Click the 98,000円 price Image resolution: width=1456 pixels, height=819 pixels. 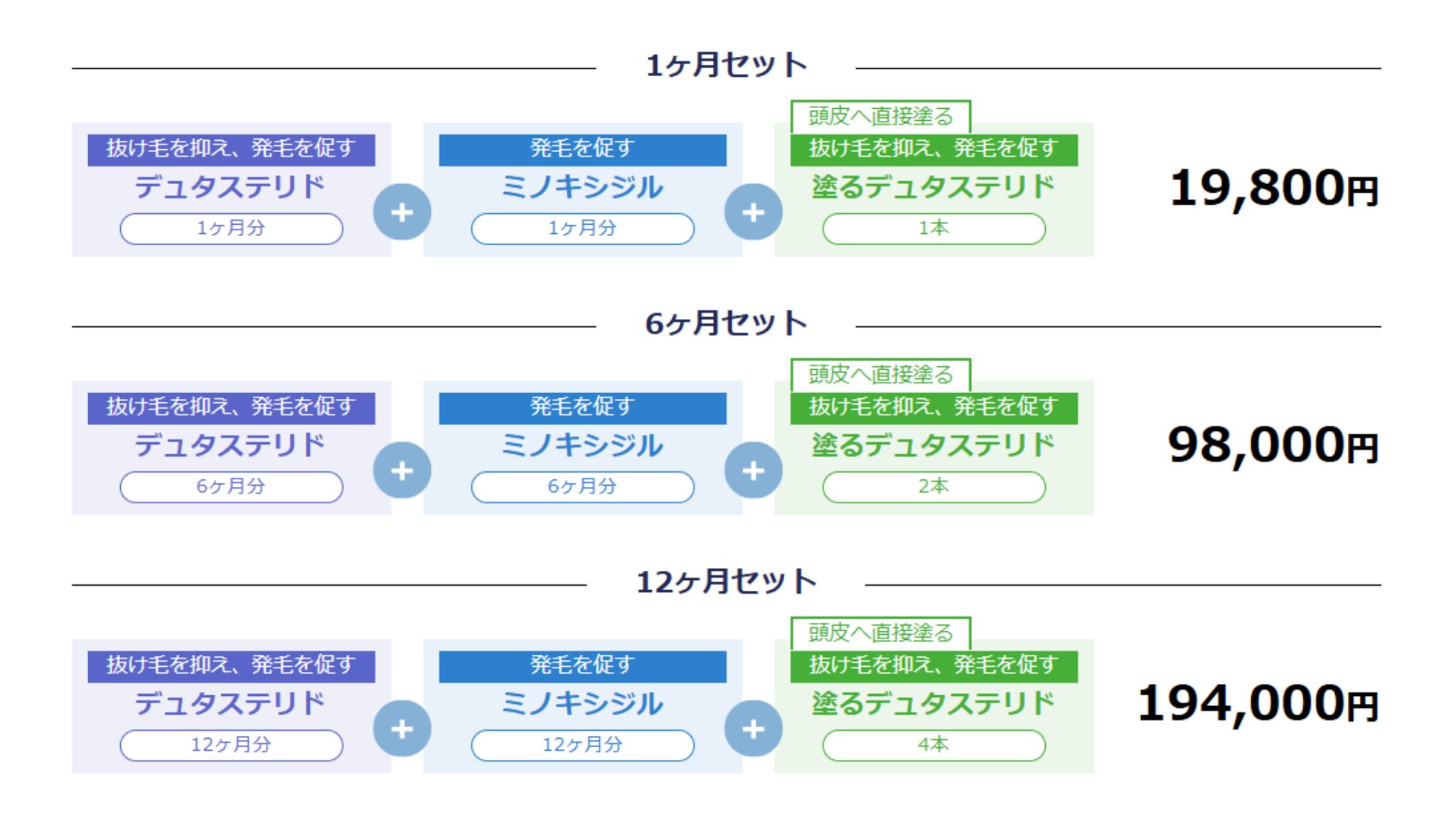[x=1273, y=446]
